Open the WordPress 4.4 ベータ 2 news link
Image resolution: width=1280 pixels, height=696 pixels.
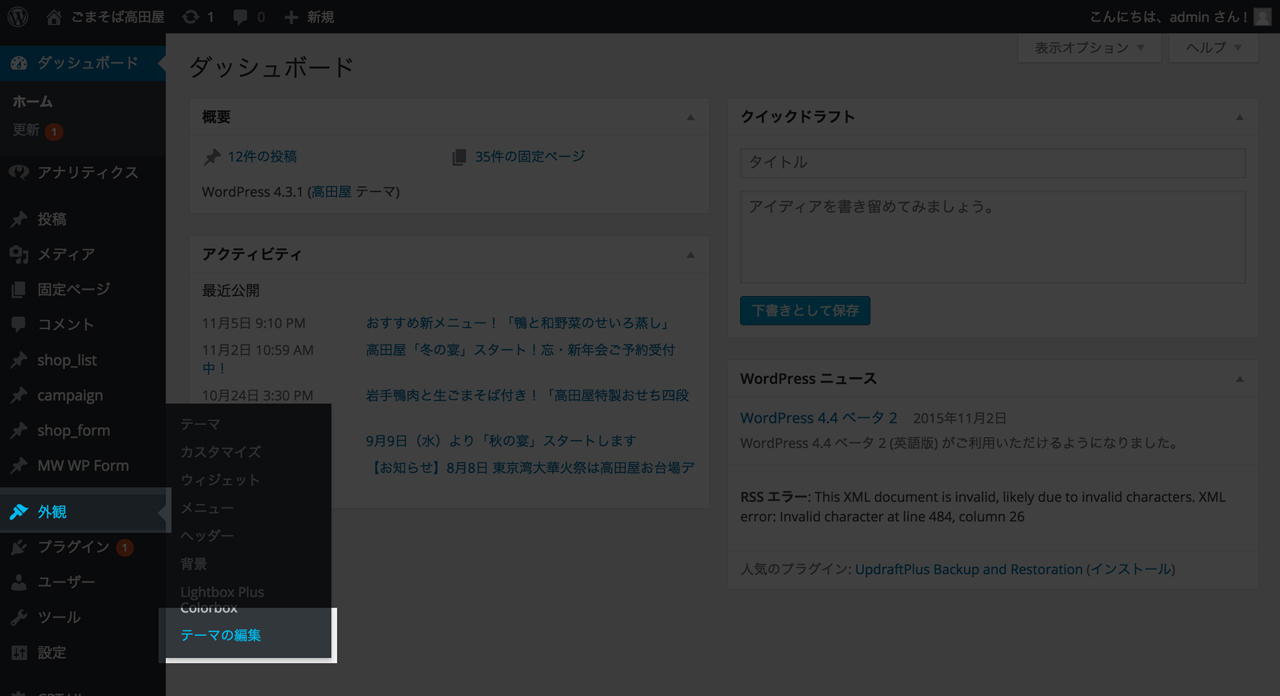(x=819, y=418)
